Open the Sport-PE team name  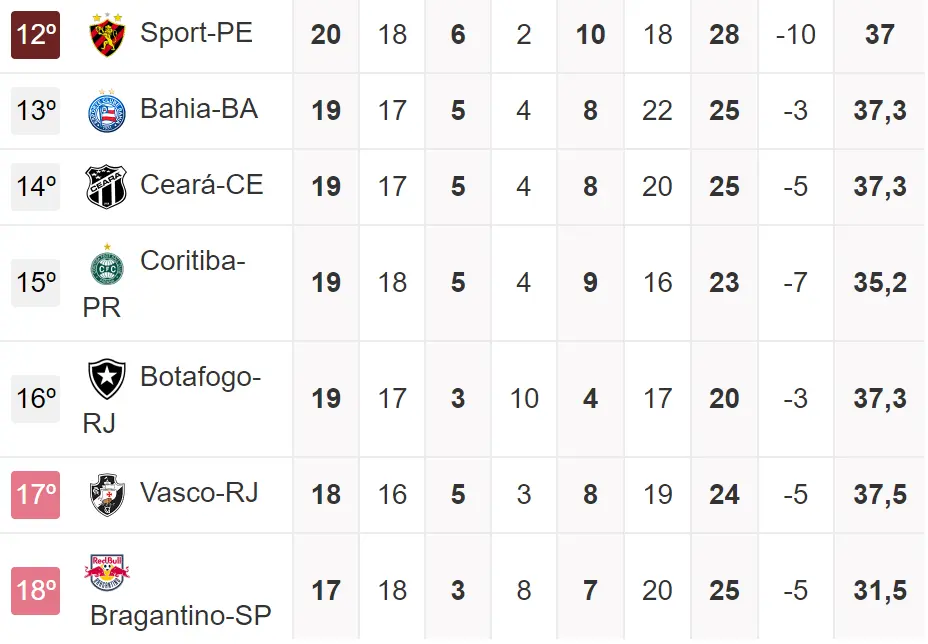point(196,33)
